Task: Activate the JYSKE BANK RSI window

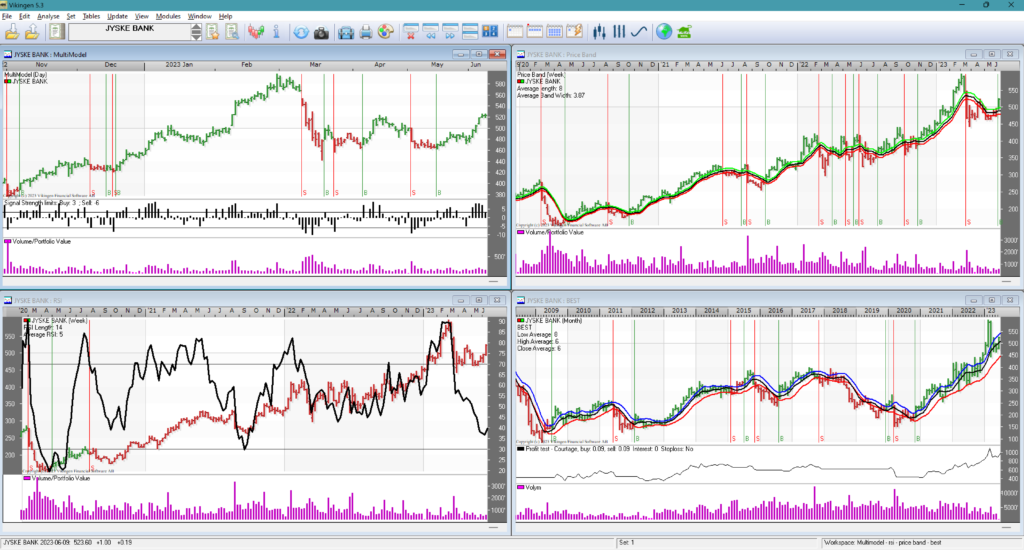Action: tap(38, 300)
